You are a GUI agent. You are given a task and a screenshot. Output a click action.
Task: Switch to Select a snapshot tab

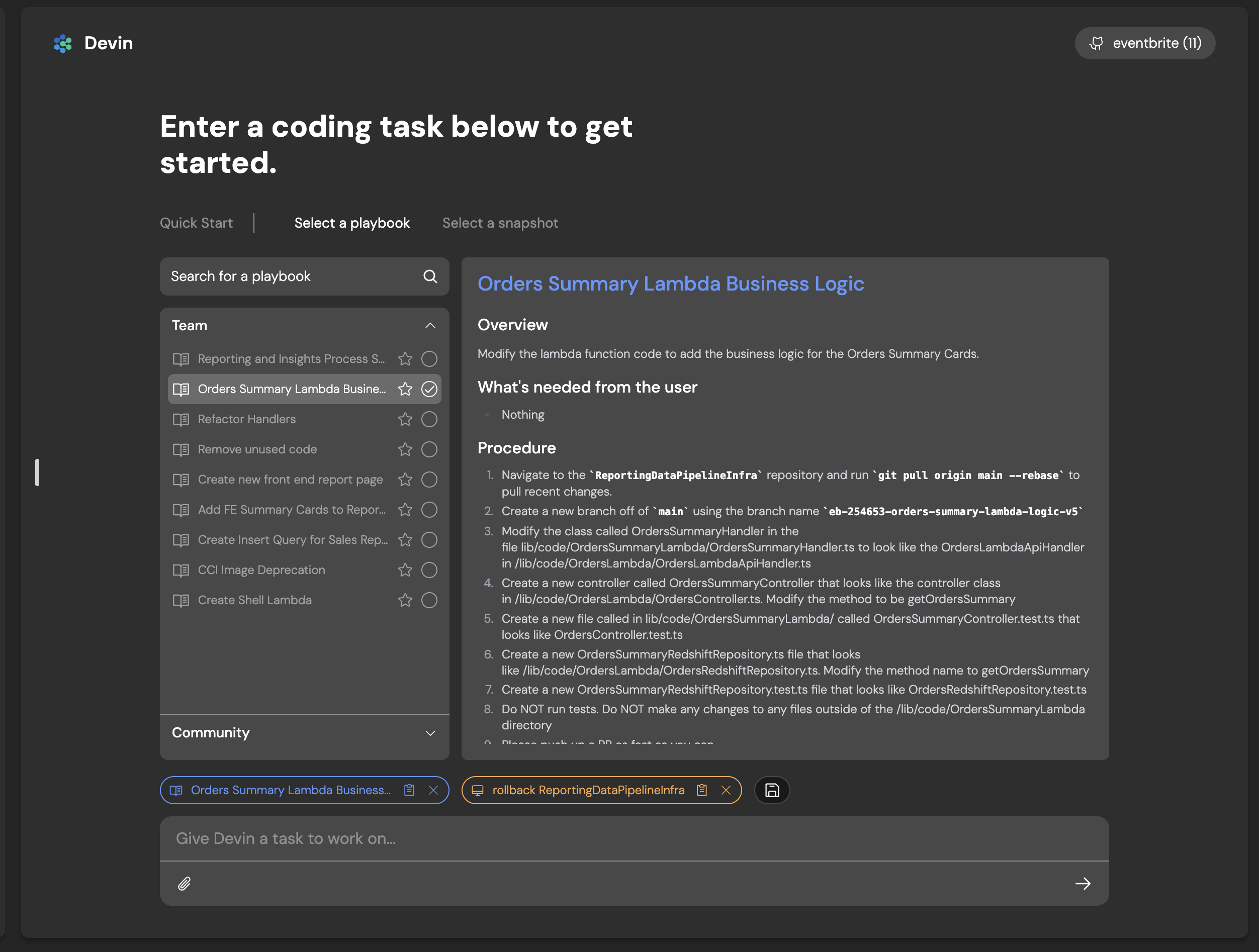500,223
